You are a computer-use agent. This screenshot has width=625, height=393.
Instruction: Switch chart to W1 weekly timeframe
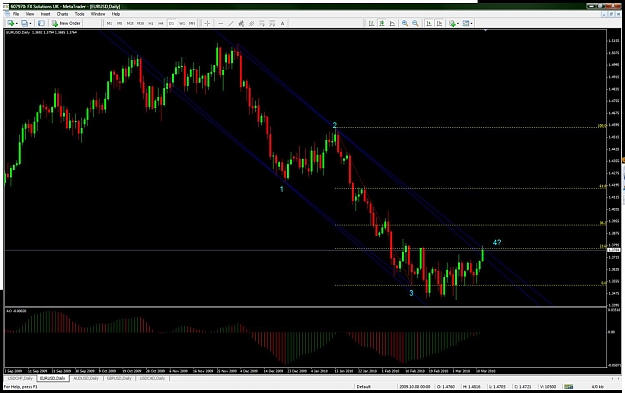point(182,24)
